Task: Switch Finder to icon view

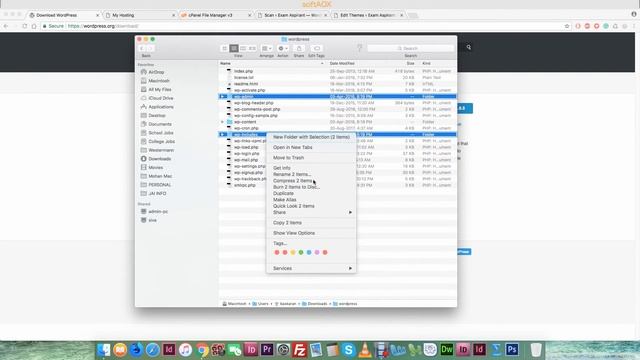Action: tap(224, 48)
